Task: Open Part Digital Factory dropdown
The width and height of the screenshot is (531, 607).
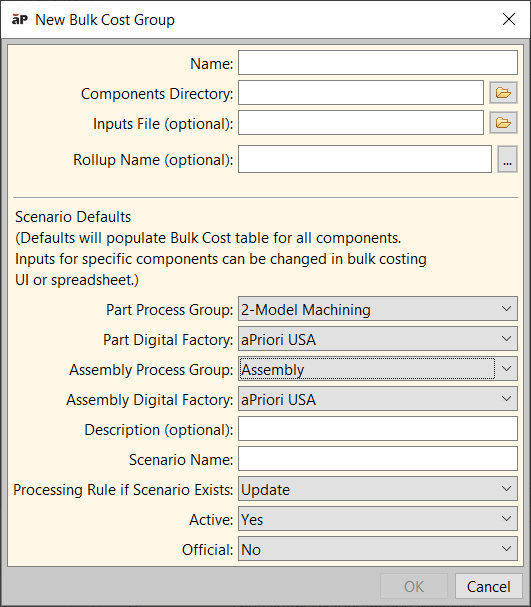Action: (378, 339)
